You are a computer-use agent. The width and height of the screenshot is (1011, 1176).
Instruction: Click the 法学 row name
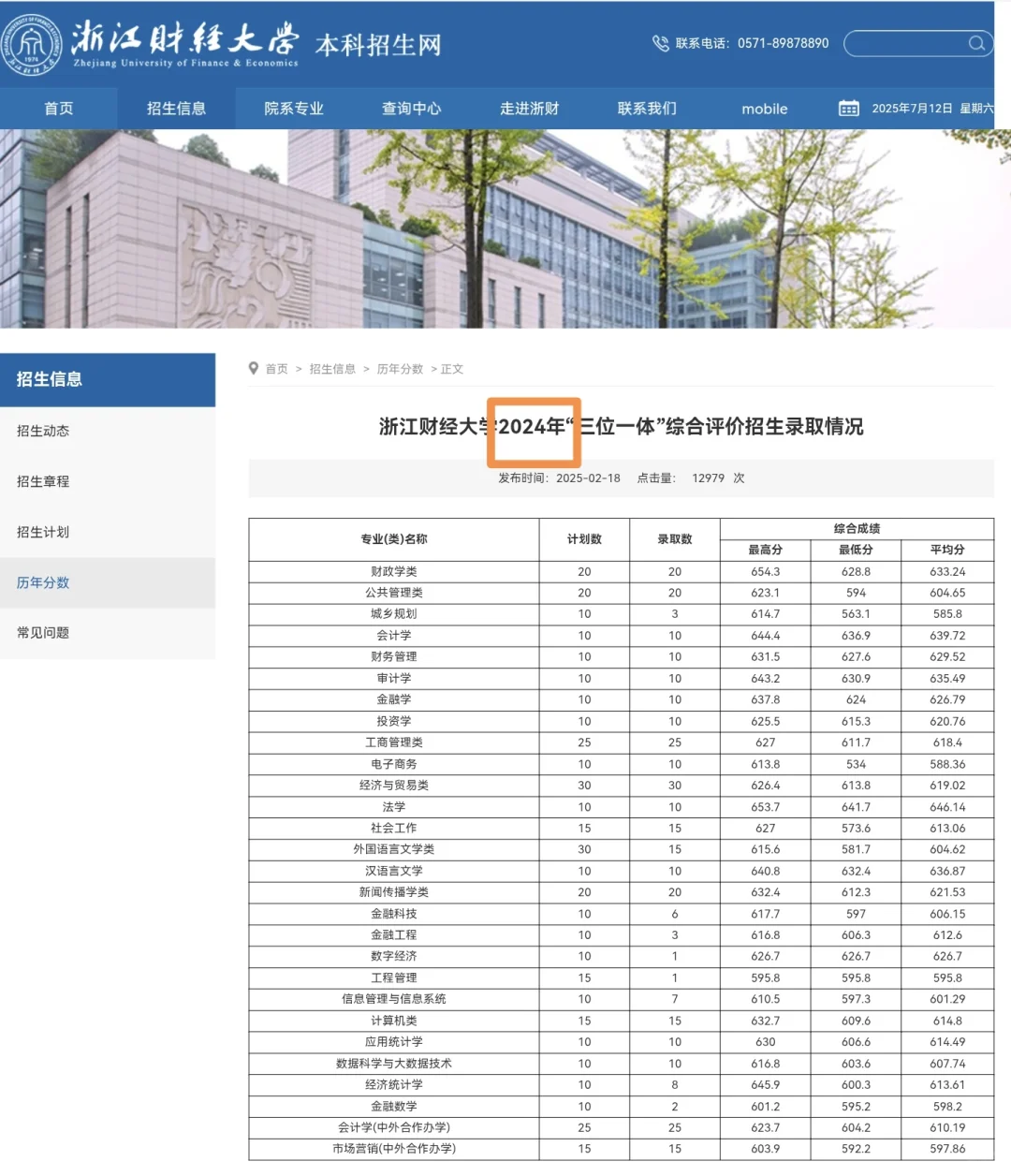[x=394, y=807]
